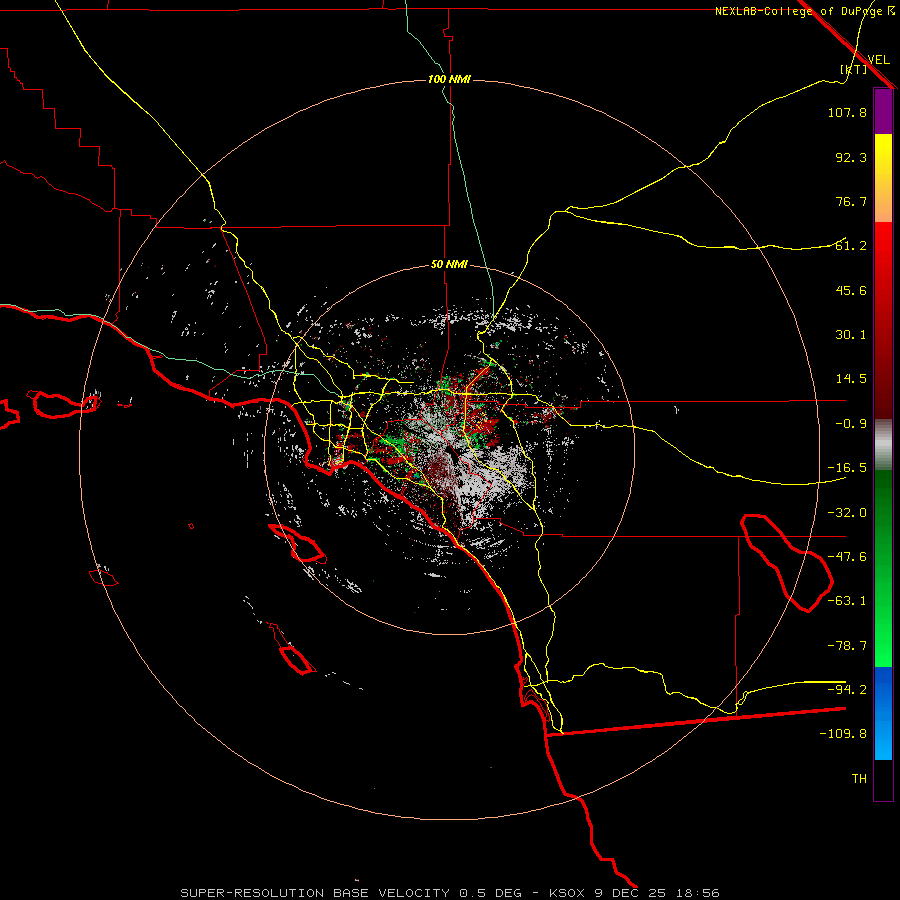Click the -109.8 legend value

pos(843,734)
